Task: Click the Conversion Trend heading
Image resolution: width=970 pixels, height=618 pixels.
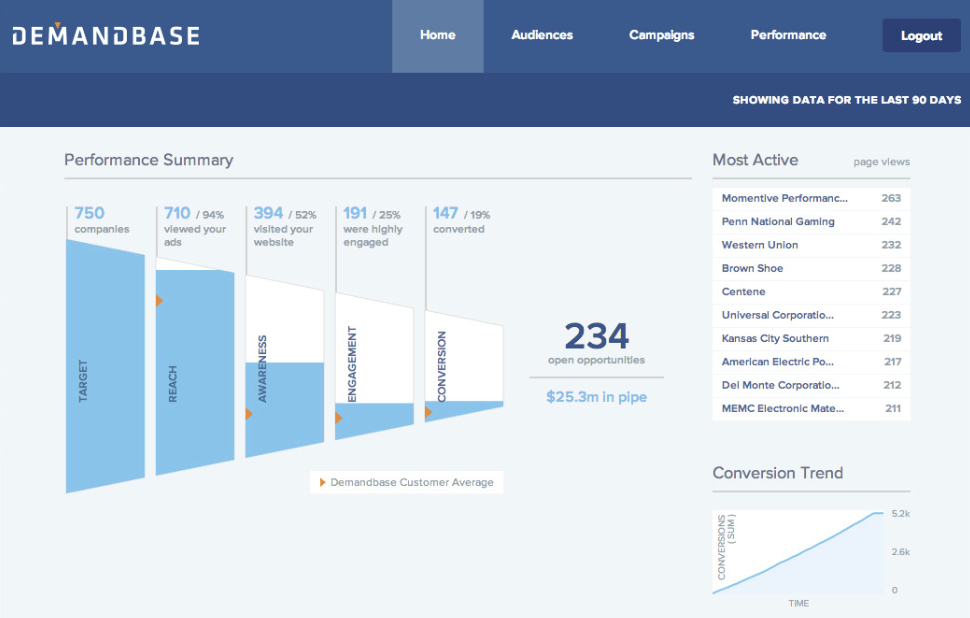Action: coord(778,473)
